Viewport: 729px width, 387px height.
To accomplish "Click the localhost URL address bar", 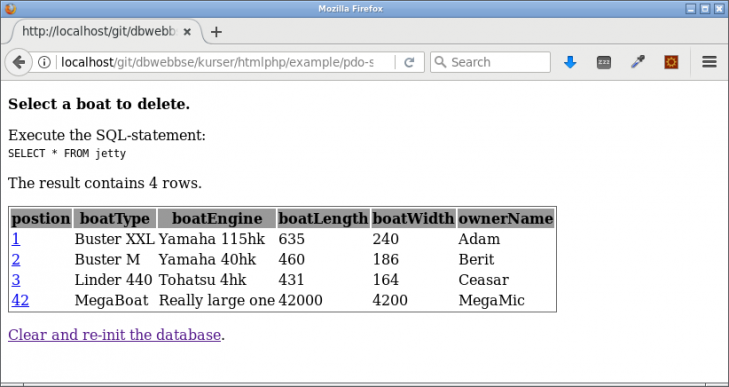I will pyautogui.click(x=216, y=62).
